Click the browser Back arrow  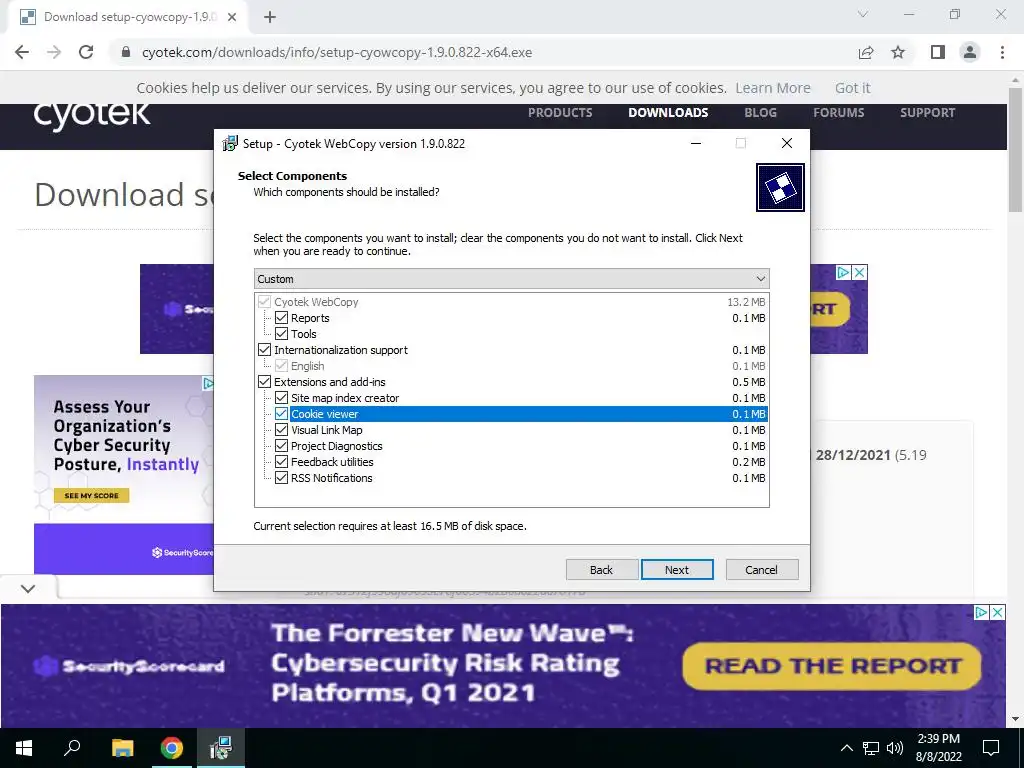[22, 52]
